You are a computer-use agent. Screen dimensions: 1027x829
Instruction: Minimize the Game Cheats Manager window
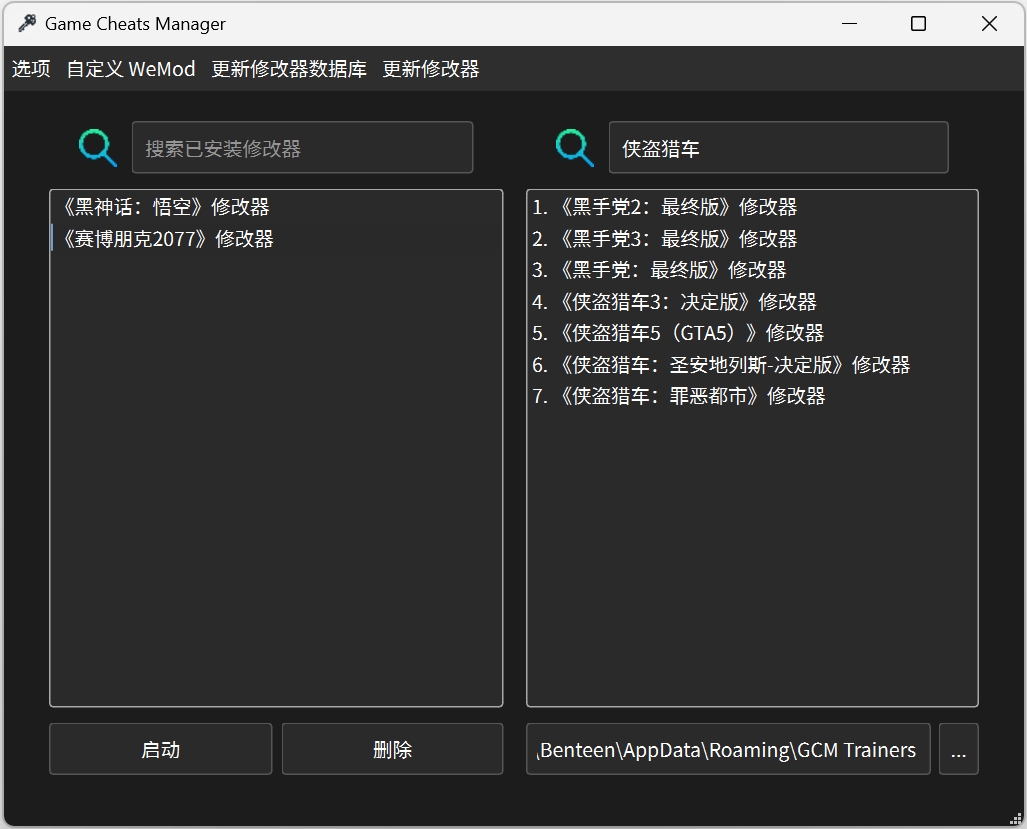[x=850, y=24]
